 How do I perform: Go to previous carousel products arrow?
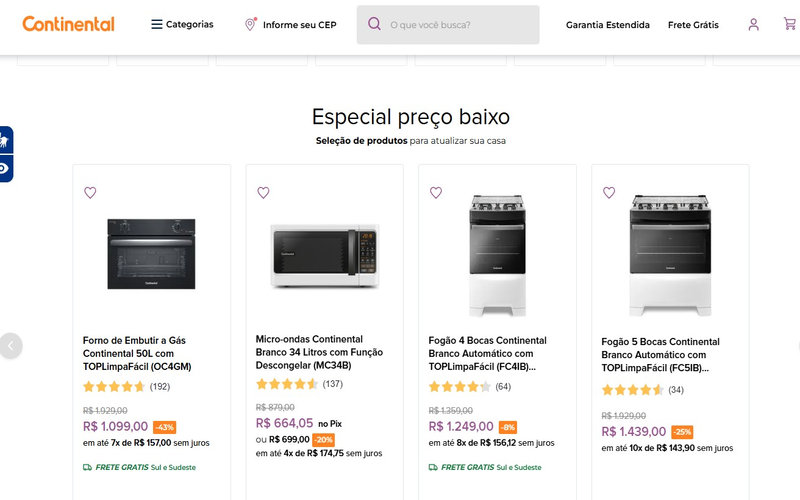pos(10,345)
